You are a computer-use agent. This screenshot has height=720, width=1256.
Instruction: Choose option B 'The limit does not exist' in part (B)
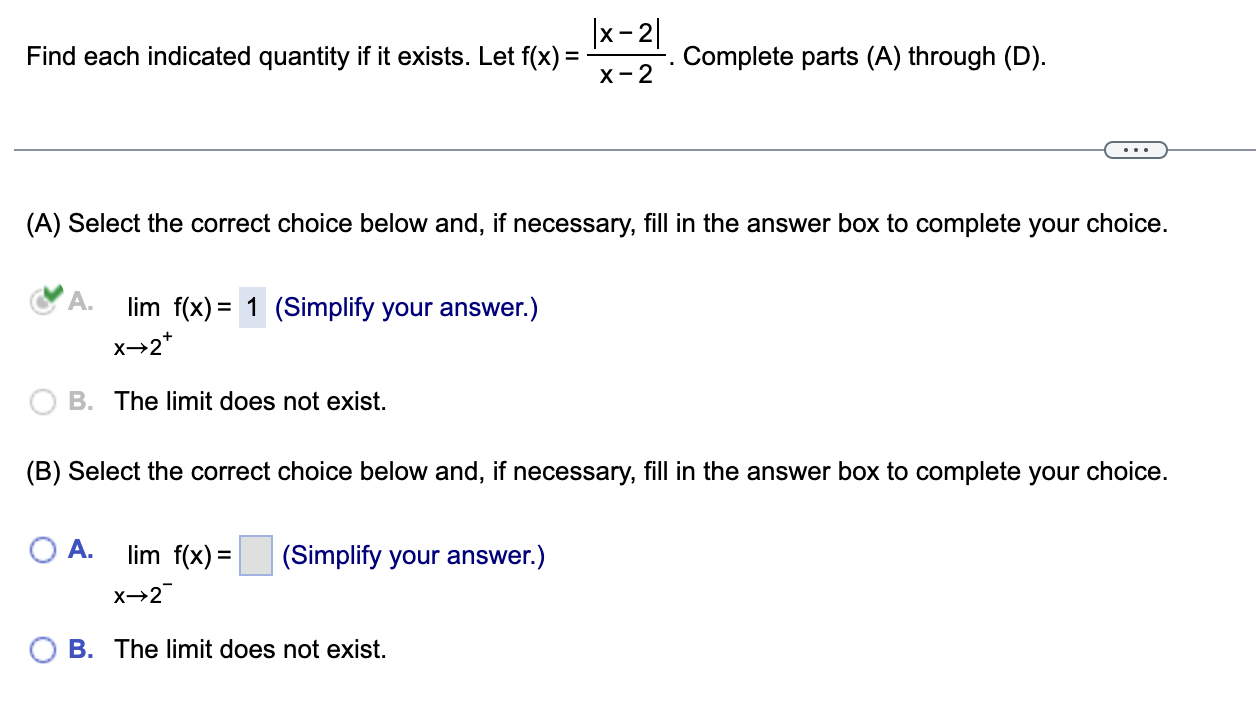click(x=42, y=650)
